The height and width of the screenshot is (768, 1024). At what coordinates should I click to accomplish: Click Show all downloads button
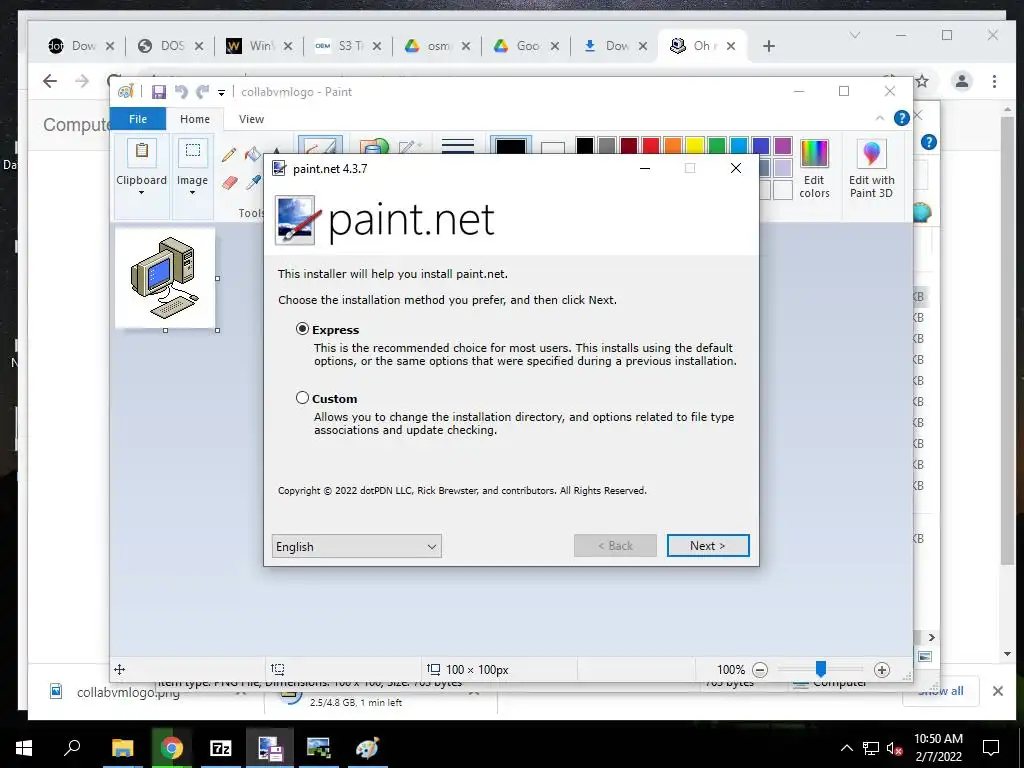click(x=940, y=691)
